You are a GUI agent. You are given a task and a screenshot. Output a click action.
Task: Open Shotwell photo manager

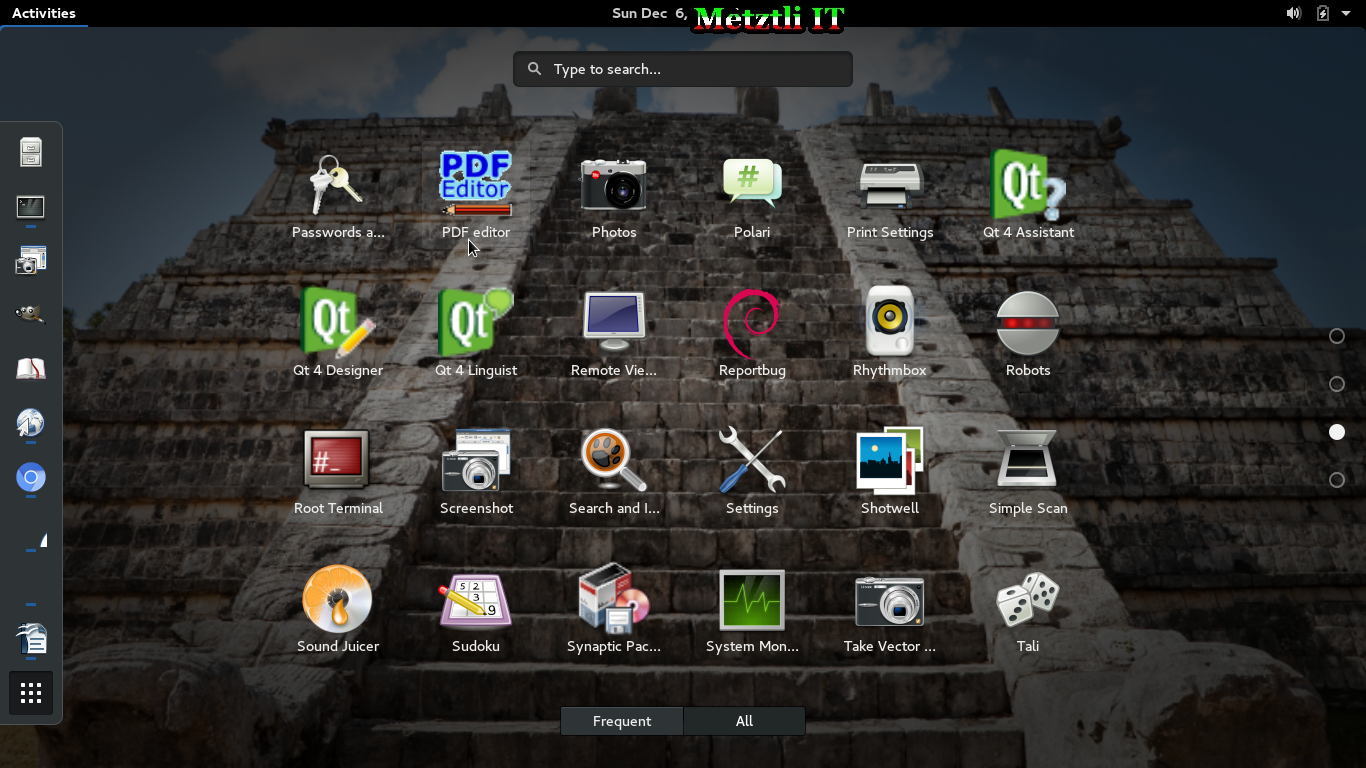[x=889, y=461]
